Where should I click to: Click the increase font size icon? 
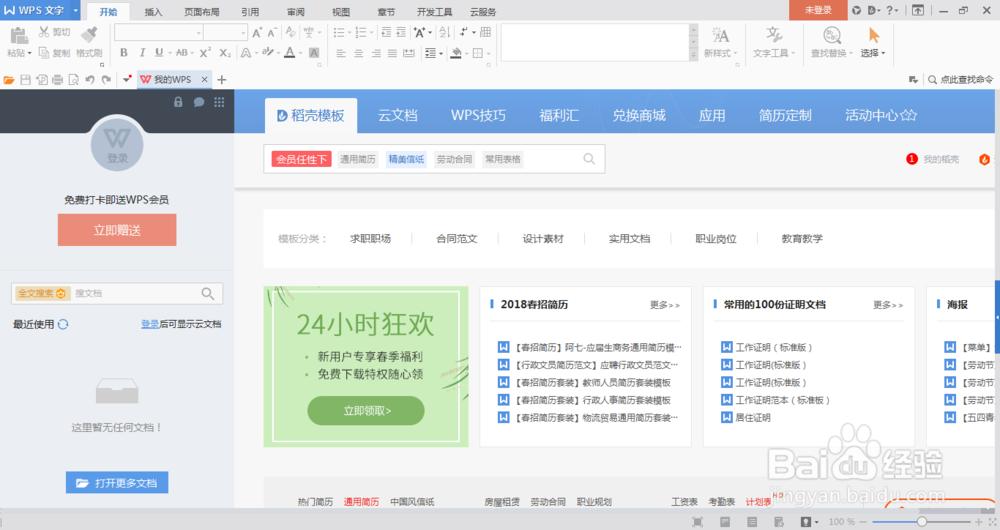coord(257,33)
